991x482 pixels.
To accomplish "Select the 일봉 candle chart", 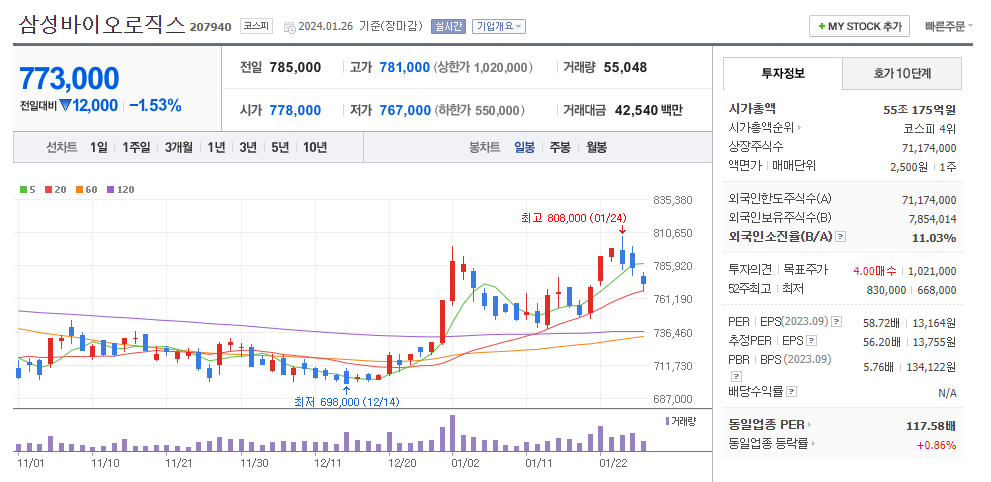I will [524, 147].
